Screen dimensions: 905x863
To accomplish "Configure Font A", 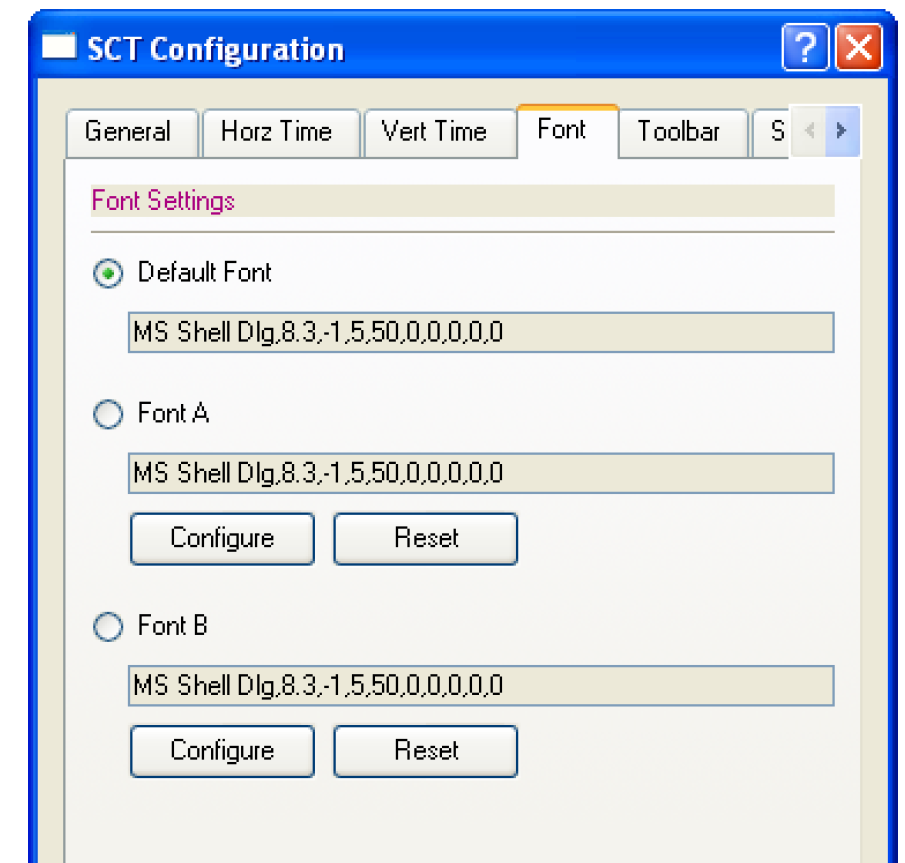I will 222,539.
